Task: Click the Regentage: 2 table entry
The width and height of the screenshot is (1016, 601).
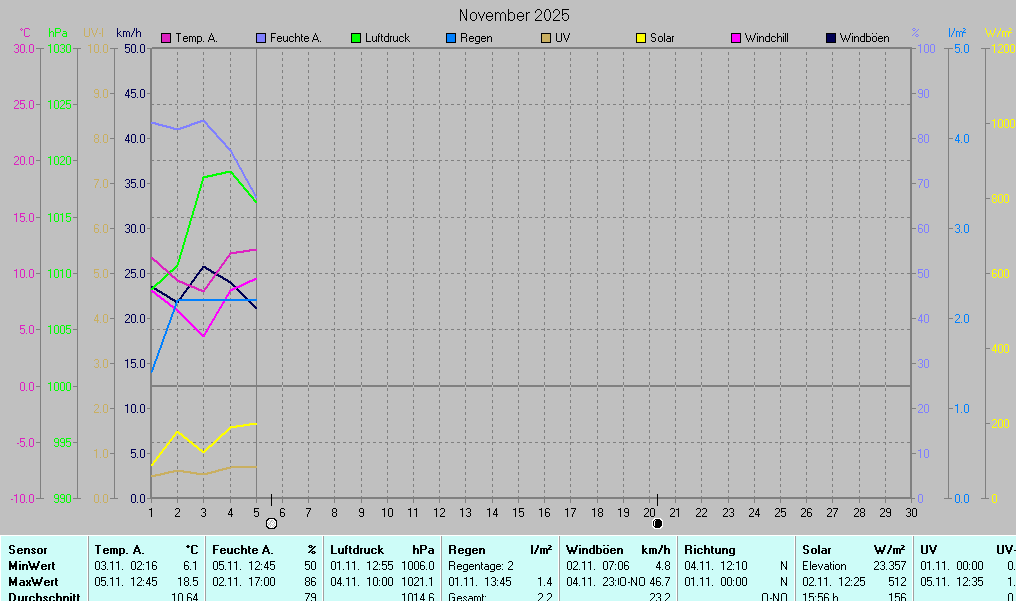Action: (x=481, y=566)
